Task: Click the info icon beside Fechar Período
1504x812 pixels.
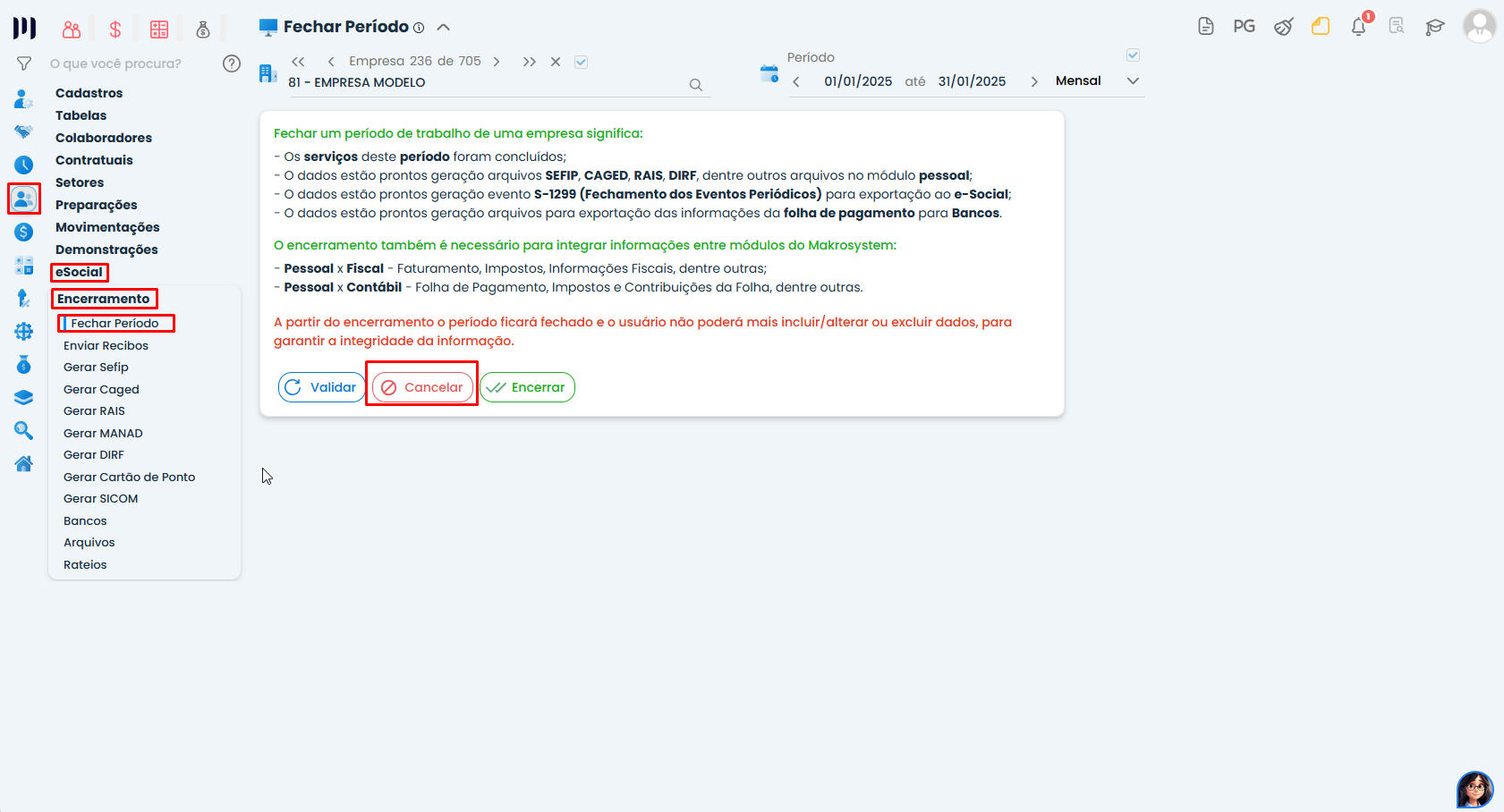Action: coord(419,28)
